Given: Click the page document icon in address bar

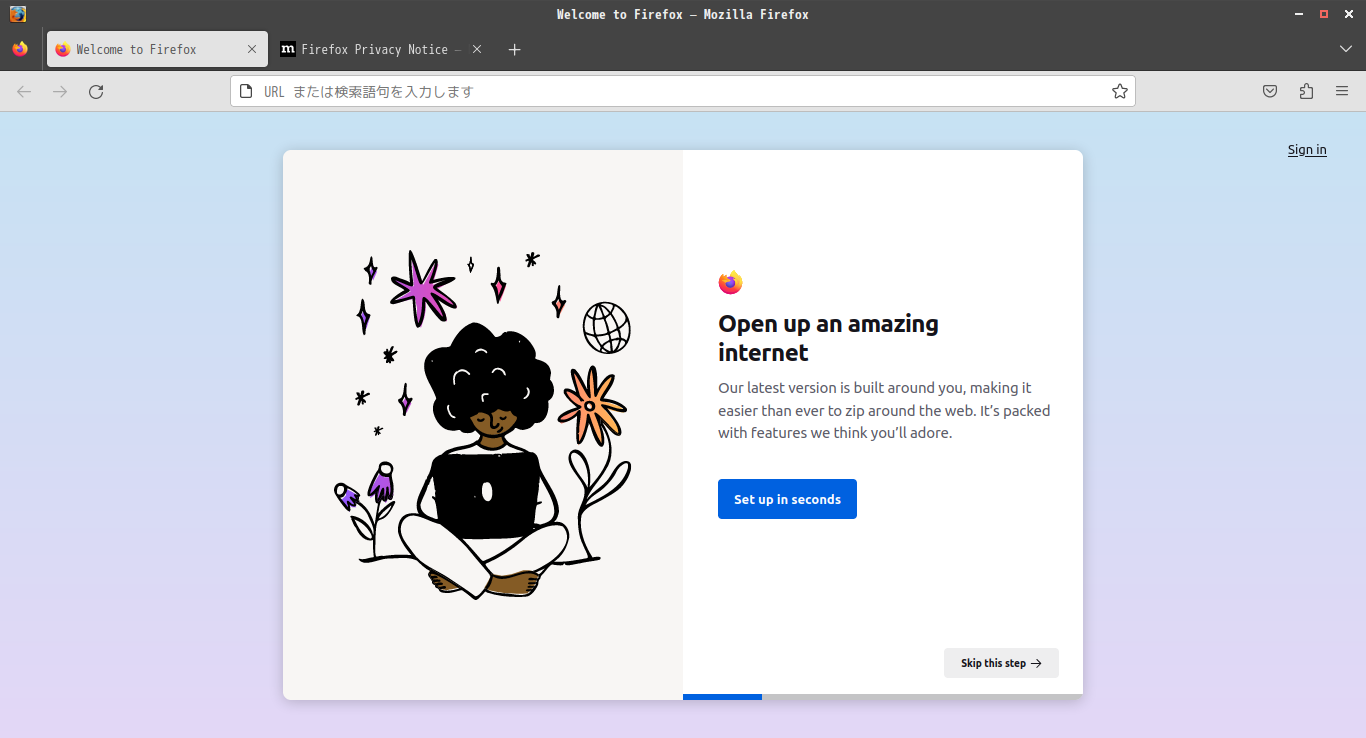Looking at the screenshot, I should tap(246, 92).
